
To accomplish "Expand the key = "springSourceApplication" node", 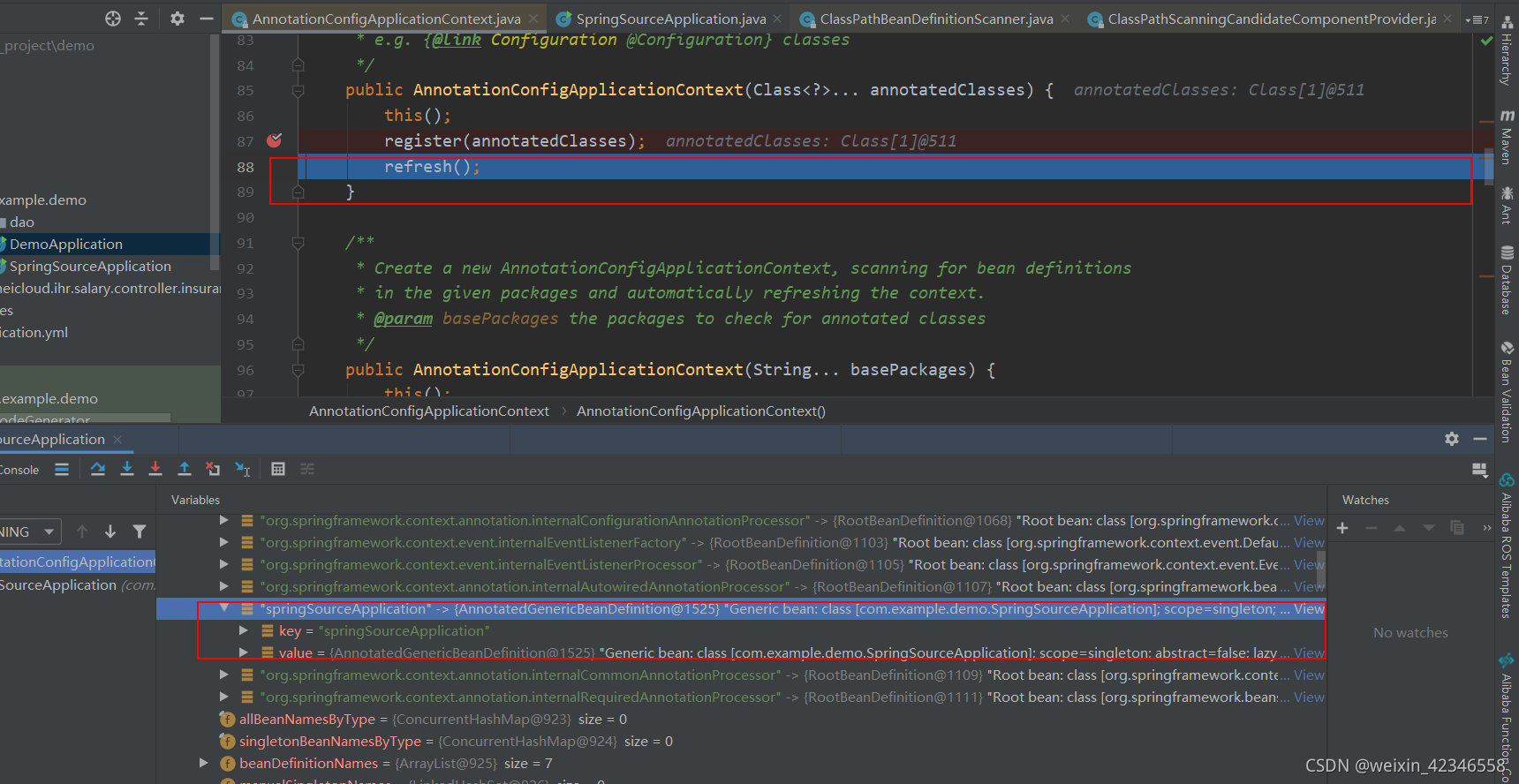I will pos(244,631).
